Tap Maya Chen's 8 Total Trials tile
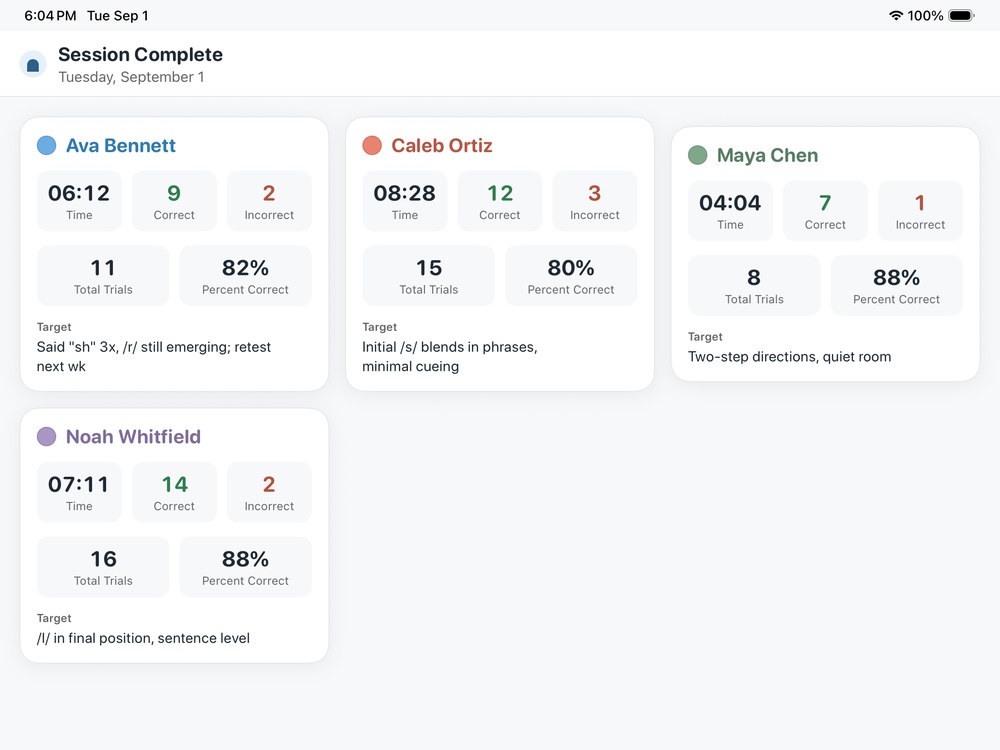This screenshot has width=1000, height=750. coord(754,285)
